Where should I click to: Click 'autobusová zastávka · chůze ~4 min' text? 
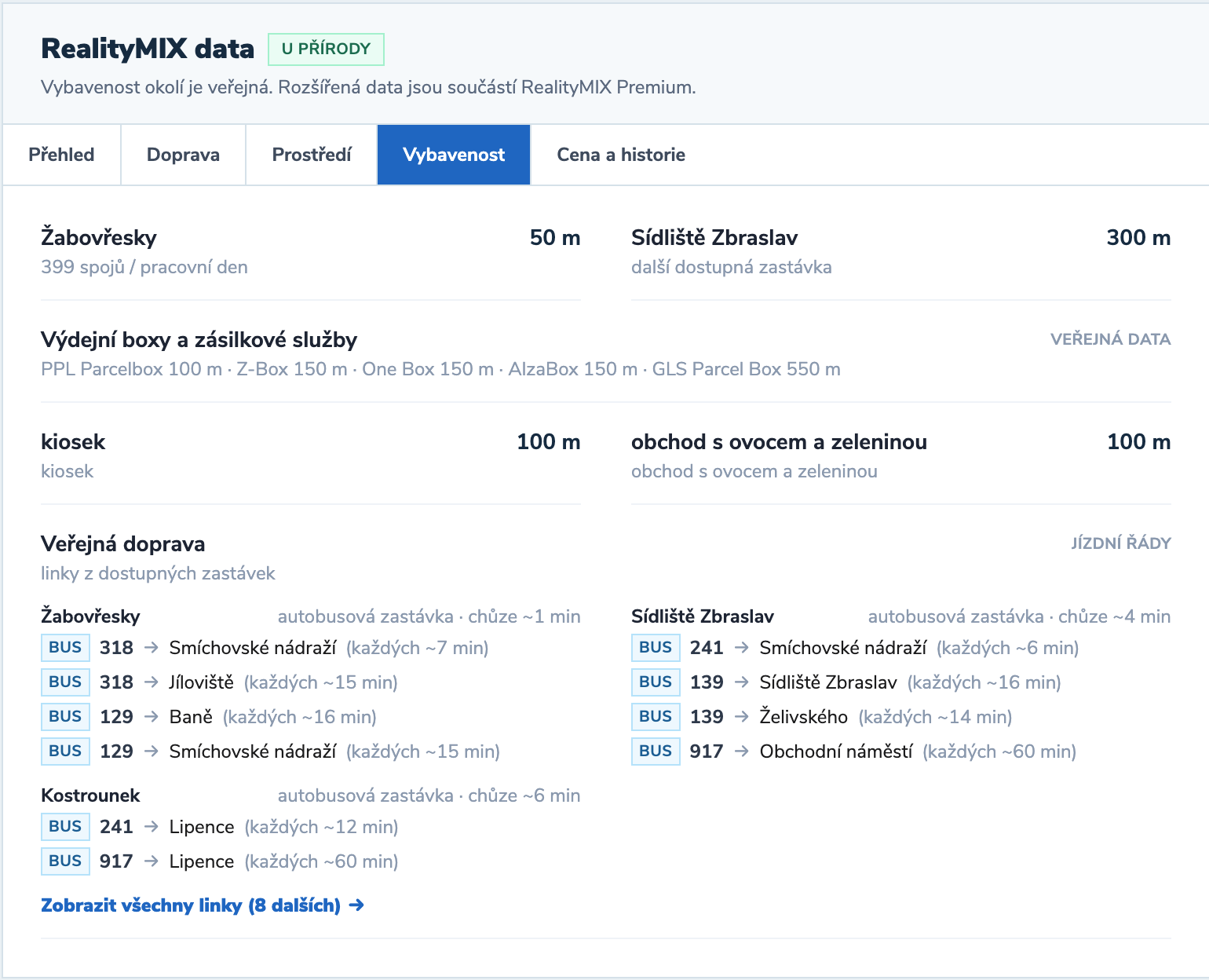pyautogui.click(x=1020, y=616)
